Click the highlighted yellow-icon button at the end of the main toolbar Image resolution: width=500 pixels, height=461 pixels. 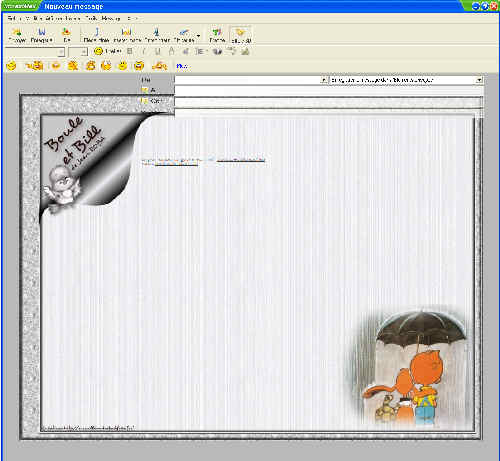click(x=241, y=35)
